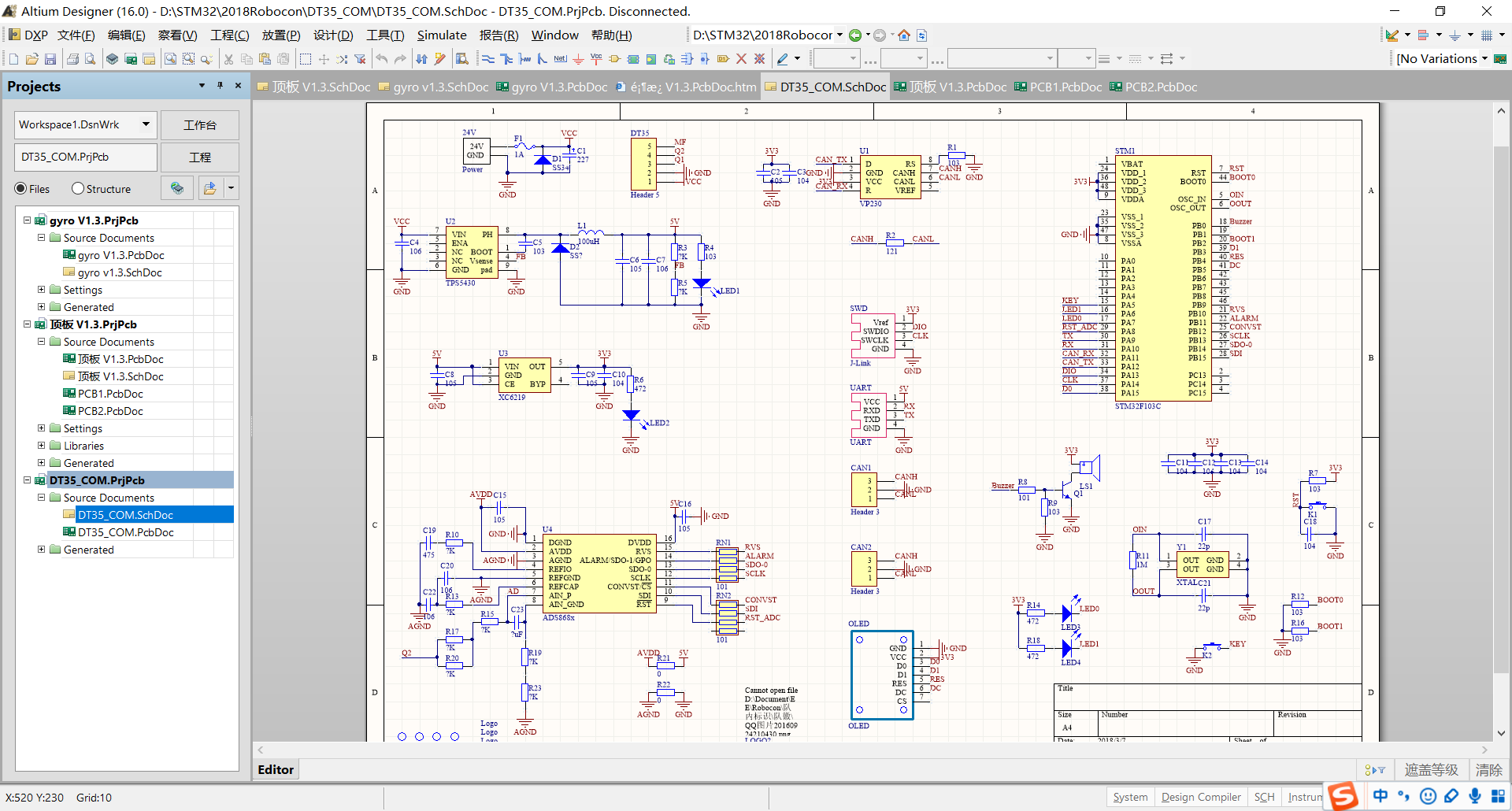Open the Simulate menu

[441, 35]
